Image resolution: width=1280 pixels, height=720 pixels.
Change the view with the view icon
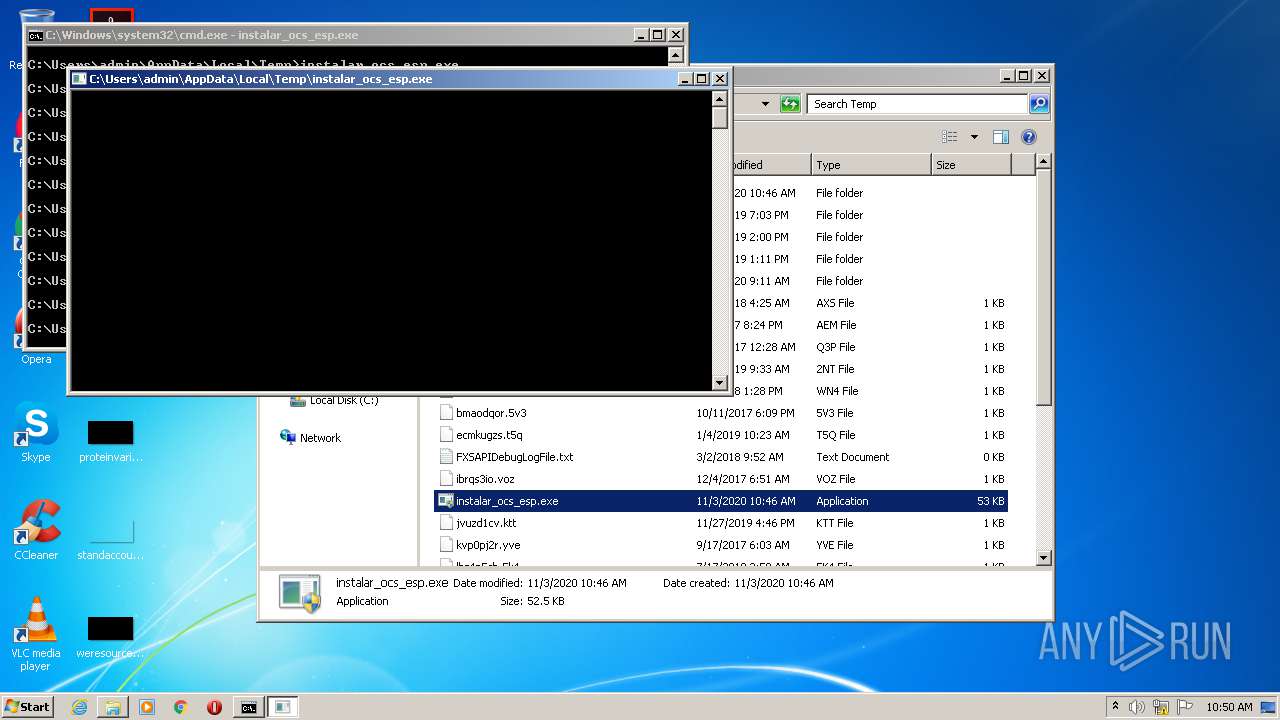point(950,137)
